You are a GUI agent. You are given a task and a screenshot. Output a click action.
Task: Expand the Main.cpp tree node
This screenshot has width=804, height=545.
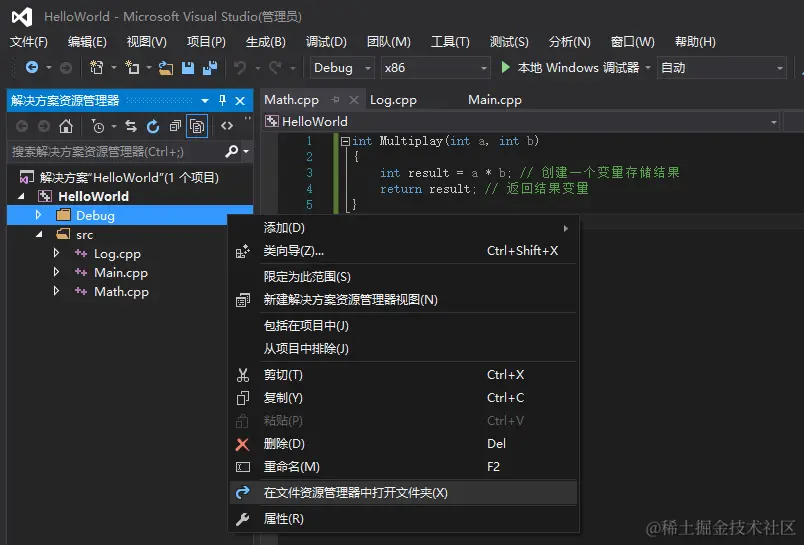tap(56, 272)
